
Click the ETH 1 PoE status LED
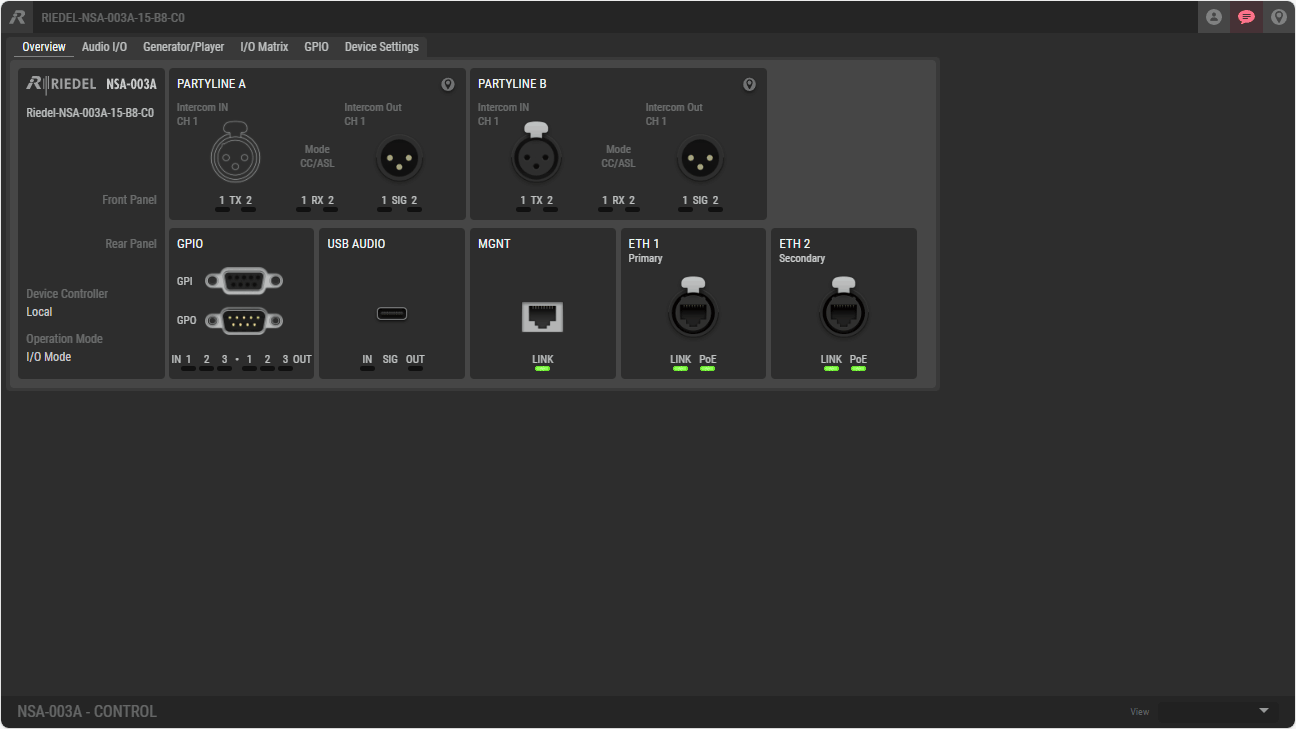click(x=707, y=369)
